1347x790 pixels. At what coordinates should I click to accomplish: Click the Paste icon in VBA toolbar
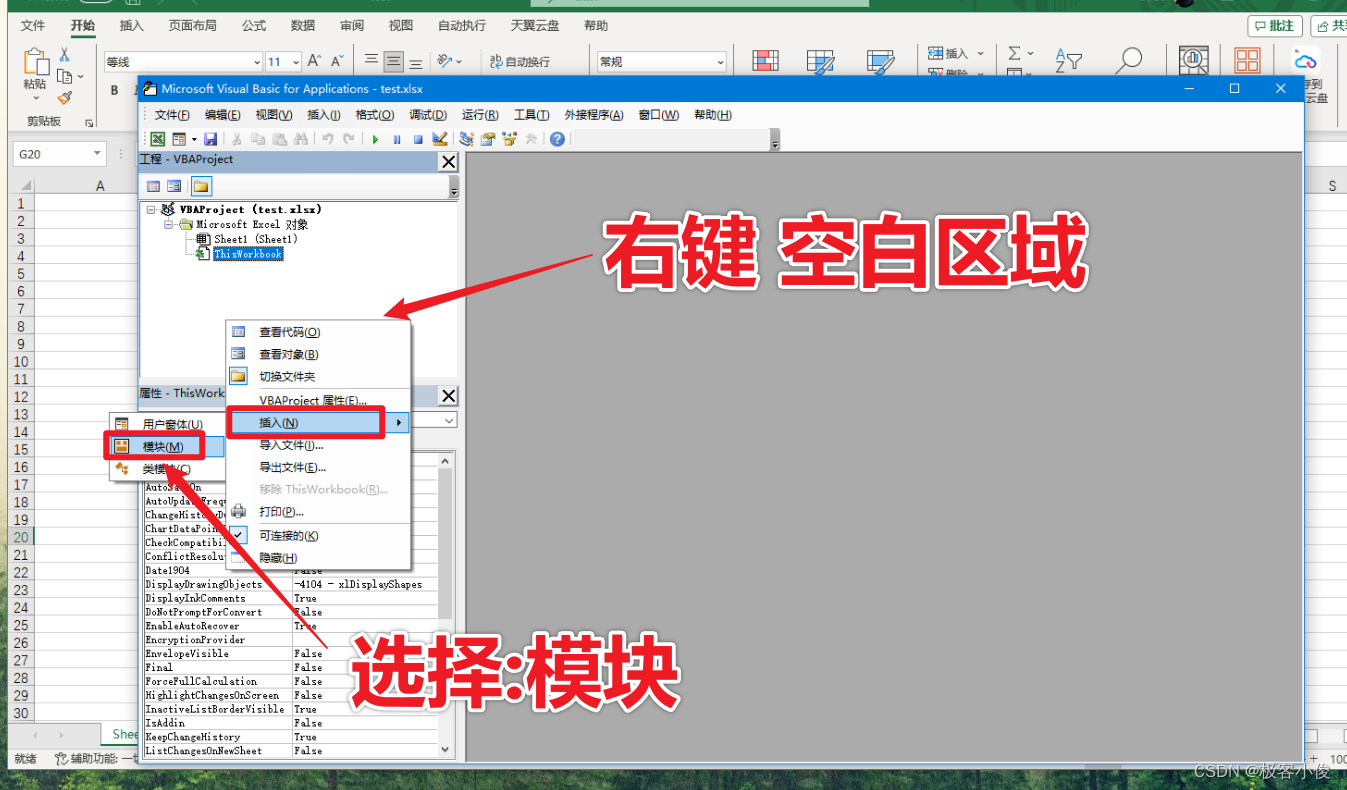[279, 139]
